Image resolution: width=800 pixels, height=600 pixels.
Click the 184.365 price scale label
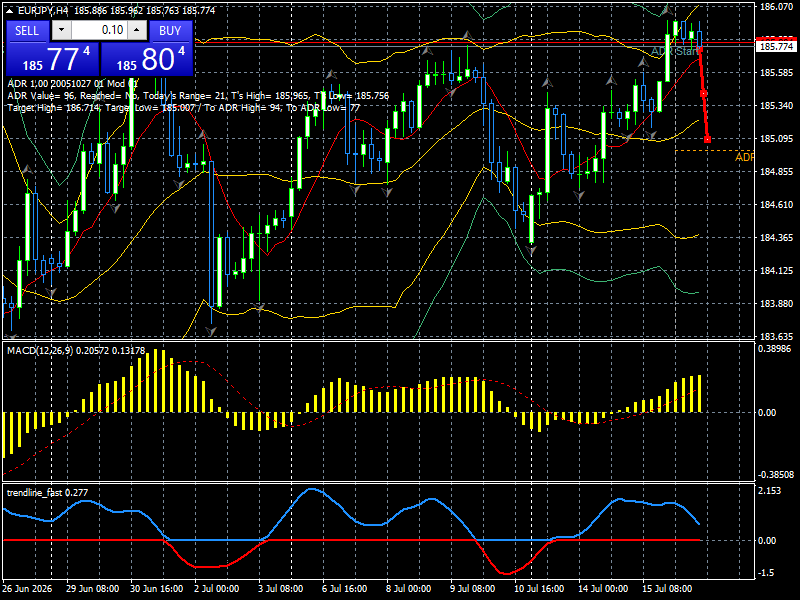click(777, 238)
